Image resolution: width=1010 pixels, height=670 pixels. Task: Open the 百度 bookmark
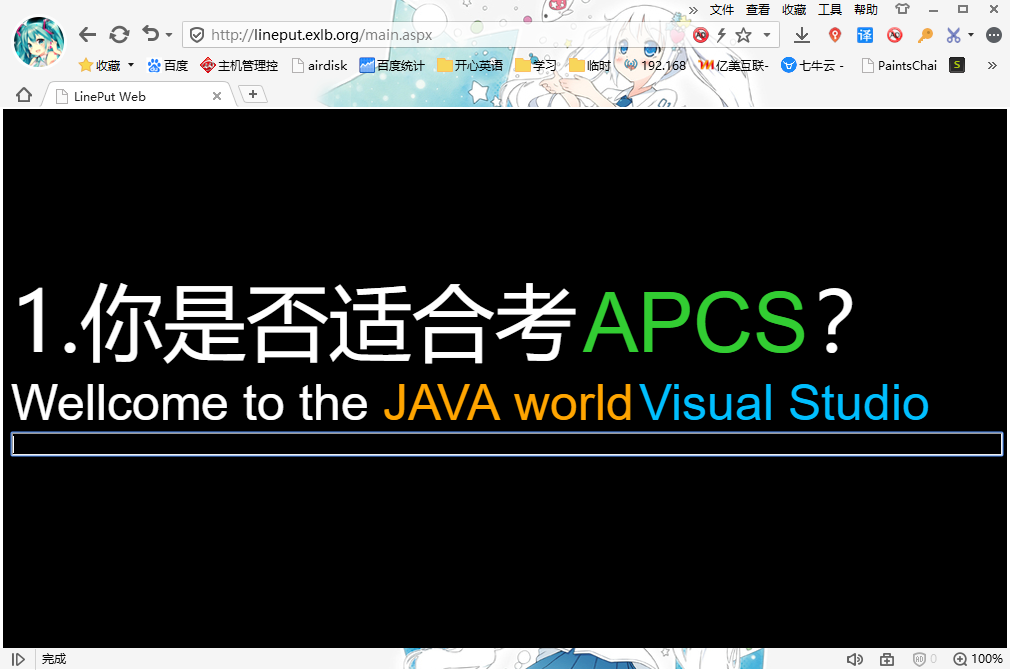pos(167,65)
